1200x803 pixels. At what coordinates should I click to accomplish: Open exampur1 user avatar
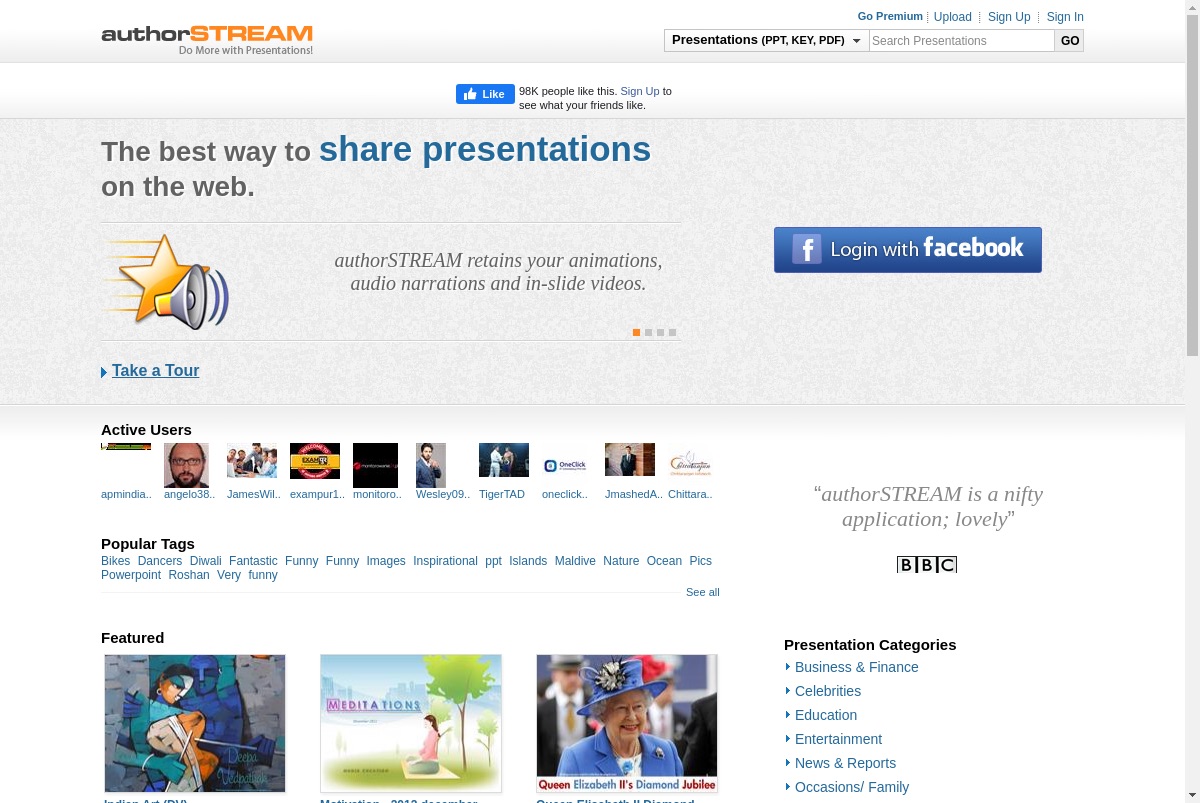(315, 461)
